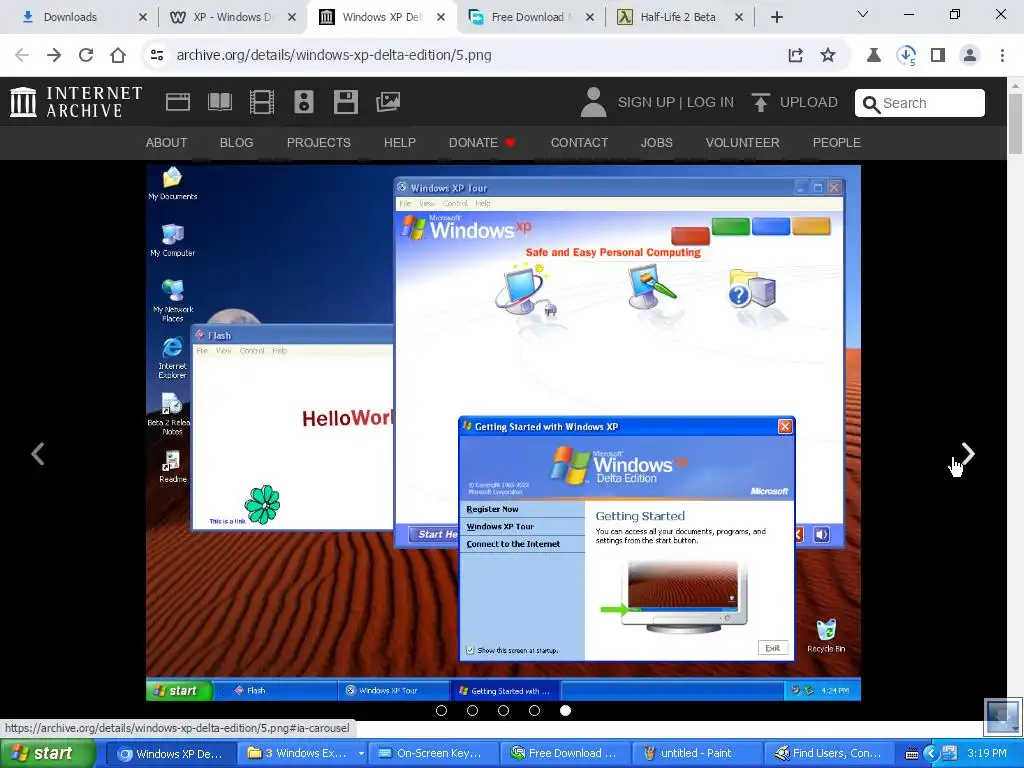Click the user avatar icon

(593, 102)
